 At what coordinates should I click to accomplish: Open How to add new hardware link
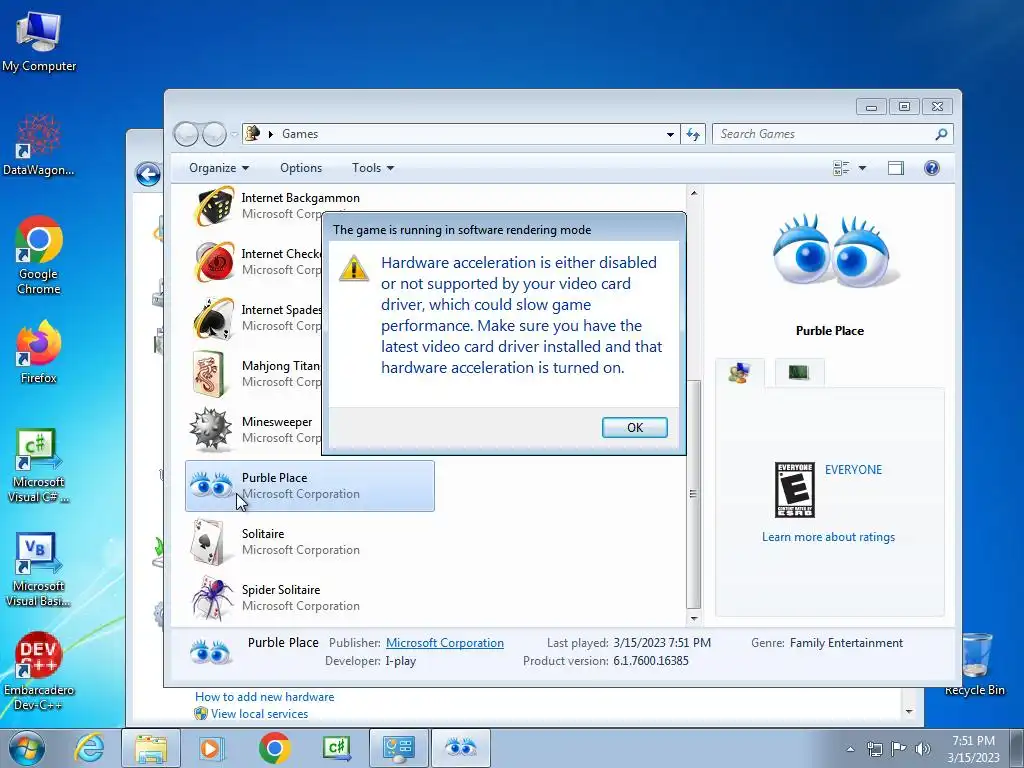(264, 697)
